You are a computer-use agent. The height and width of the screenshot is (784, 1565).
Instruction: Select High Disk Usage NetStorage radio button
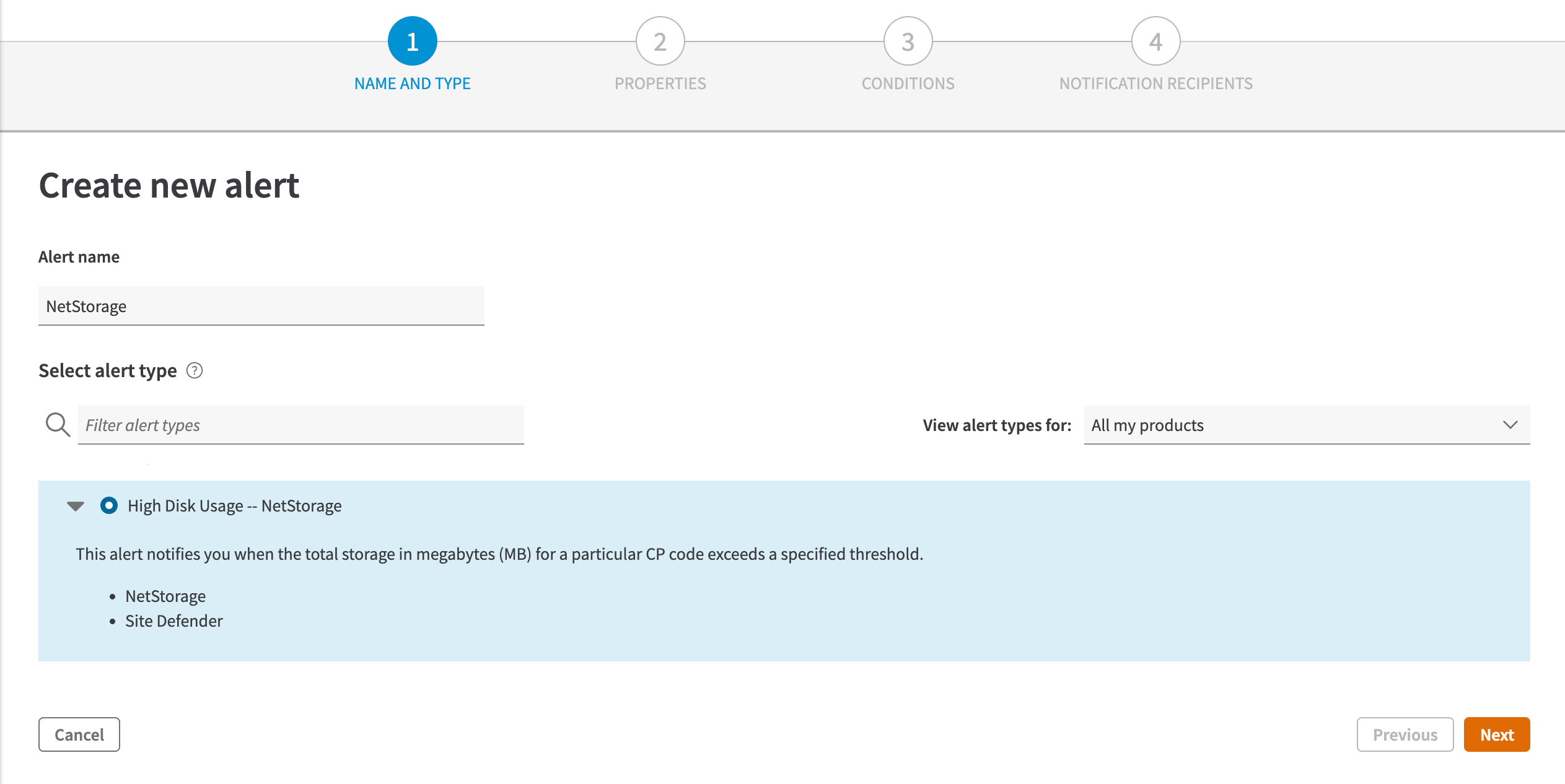(x=109, y=505)
